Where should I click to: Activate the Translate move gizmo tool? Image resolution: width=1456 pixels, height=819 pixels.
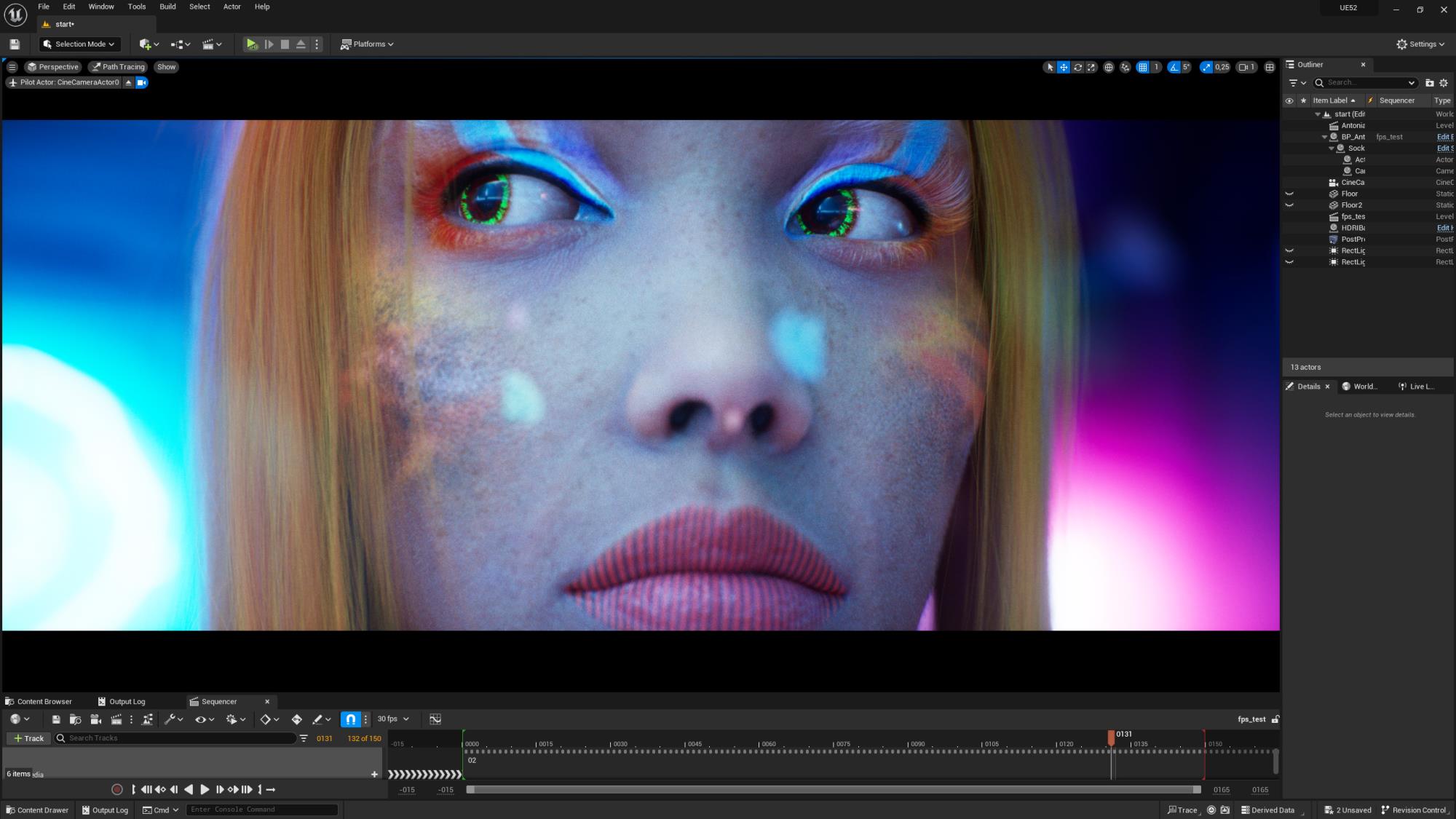1064,67
